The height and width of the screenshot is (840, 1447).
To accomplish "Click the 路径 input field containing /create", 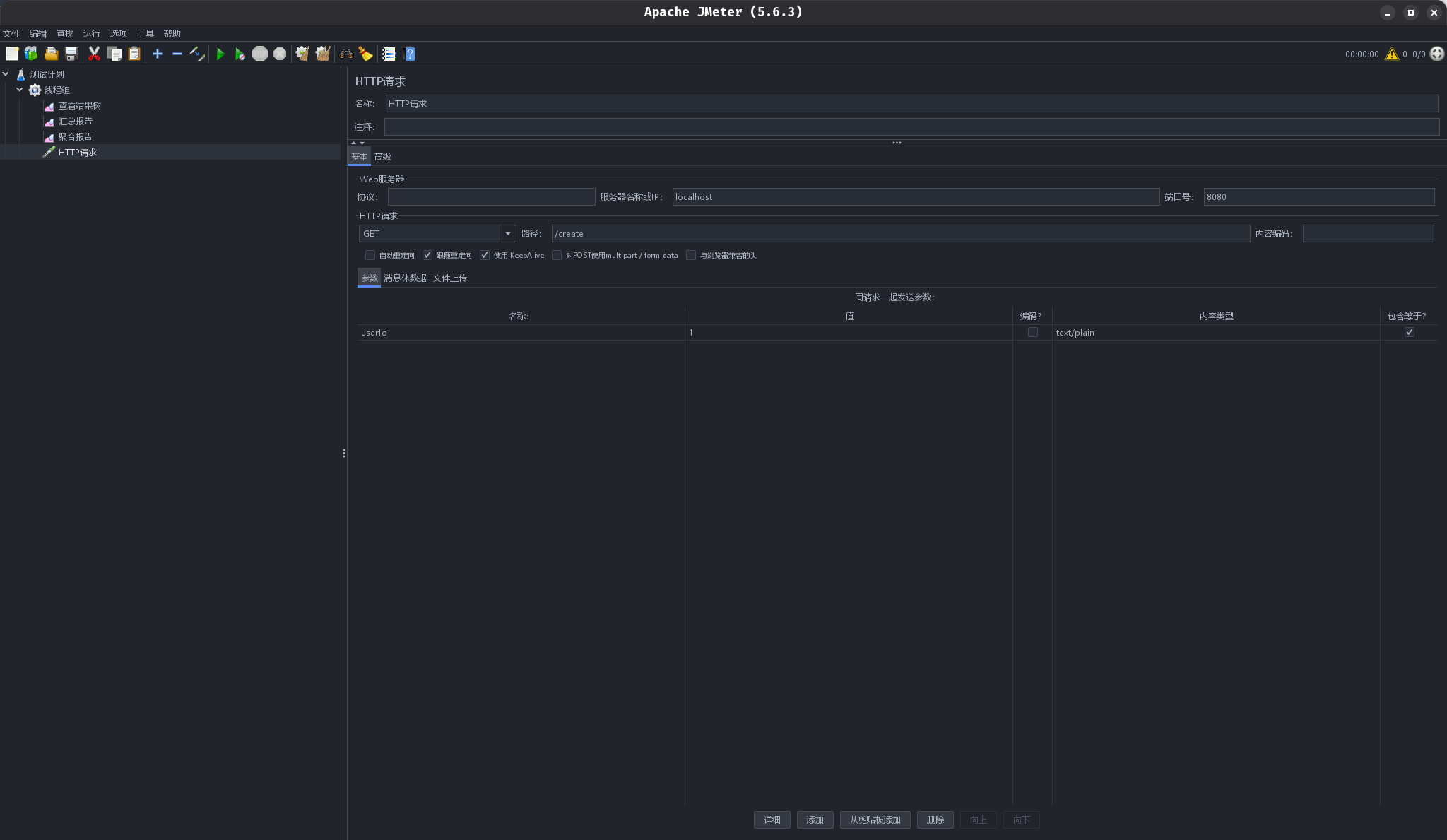I will point(900,234).
